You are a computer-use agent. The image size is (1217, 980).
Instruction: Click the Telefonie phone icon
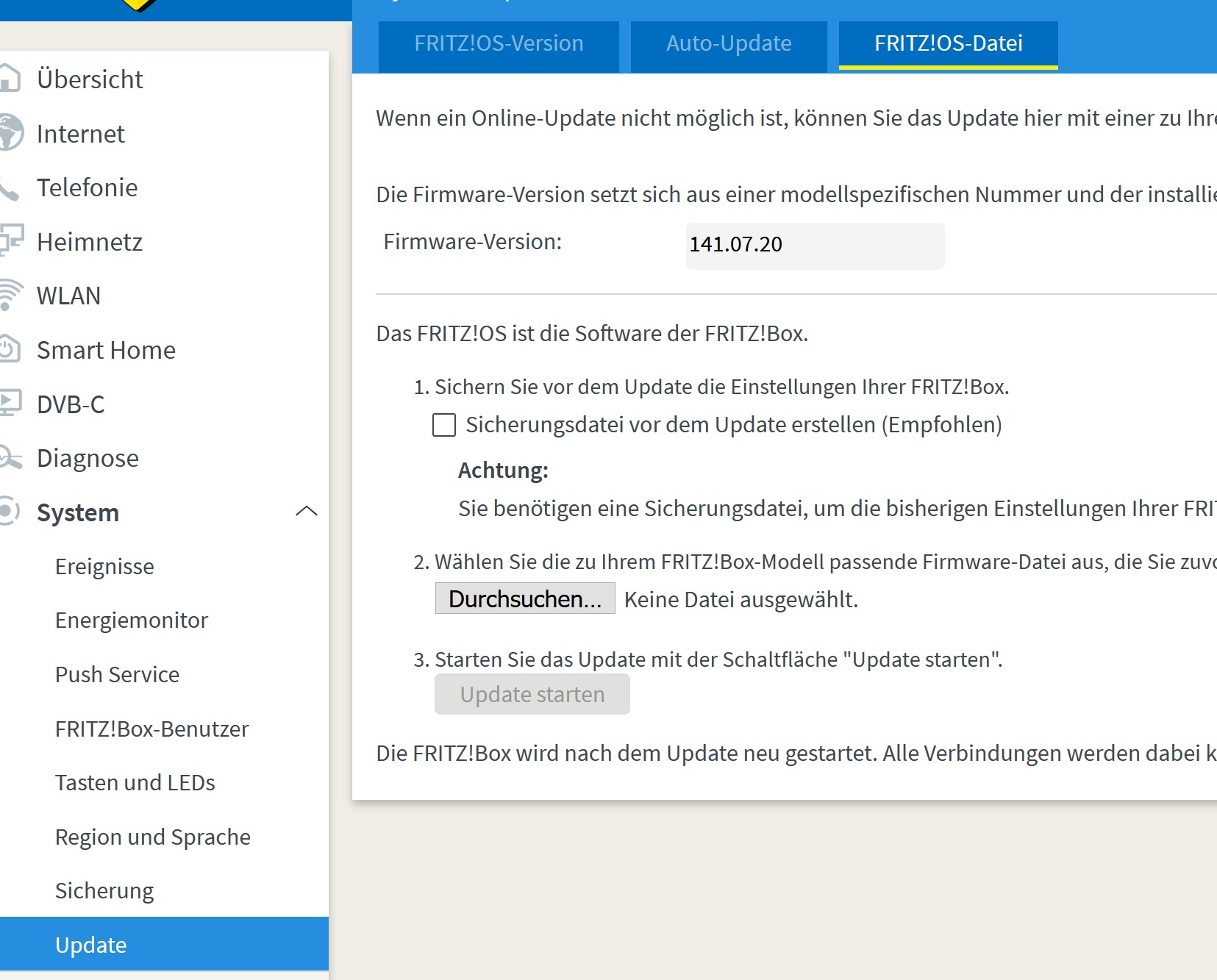pyautogui.click(x=9, y=188)
